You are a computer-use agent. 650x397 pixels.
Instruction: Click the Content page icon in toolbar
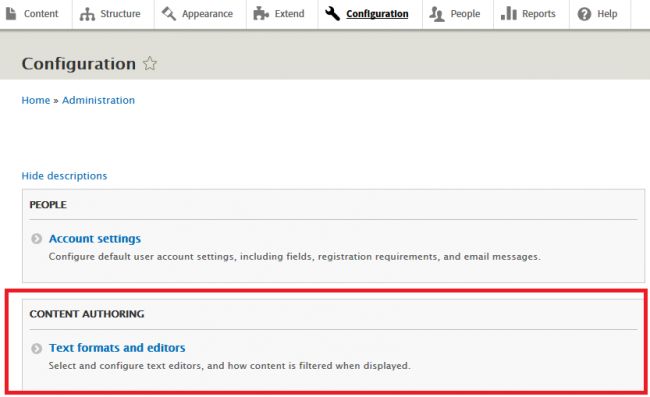tap(11, 13)
